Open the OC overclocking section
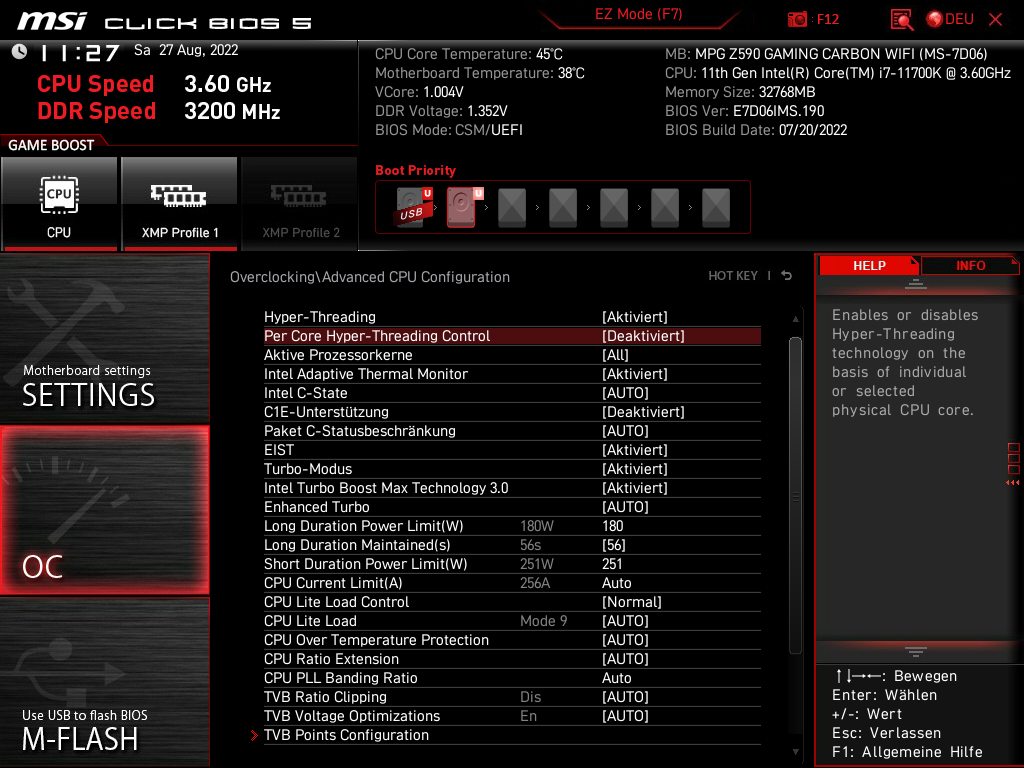Screen dimensions: 1024x768 pyautogui.click(x=104, y=511)
